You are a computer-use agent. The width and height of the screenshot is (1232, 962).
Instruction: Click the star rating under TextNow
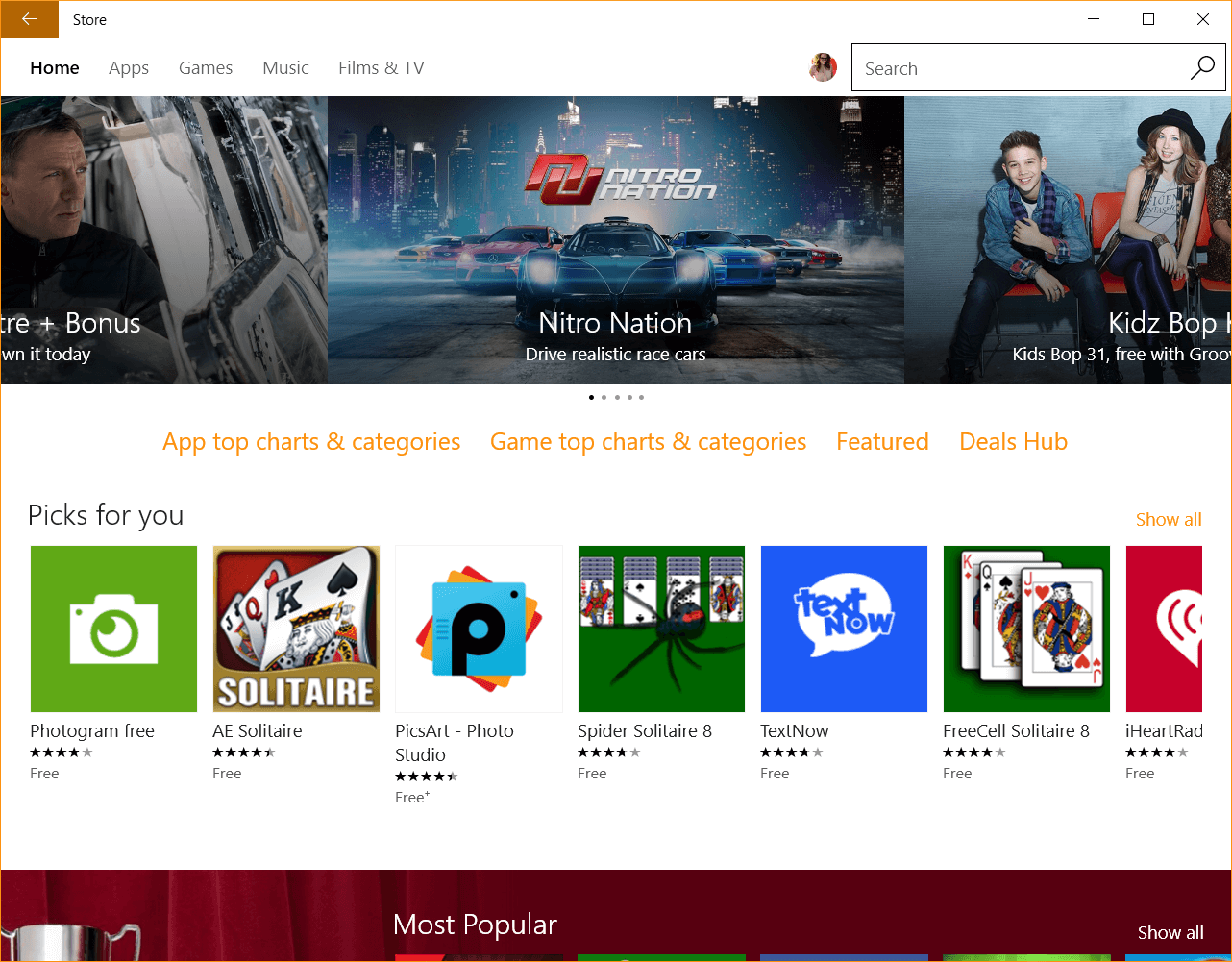pyautogui.click(x=792, y=752)
